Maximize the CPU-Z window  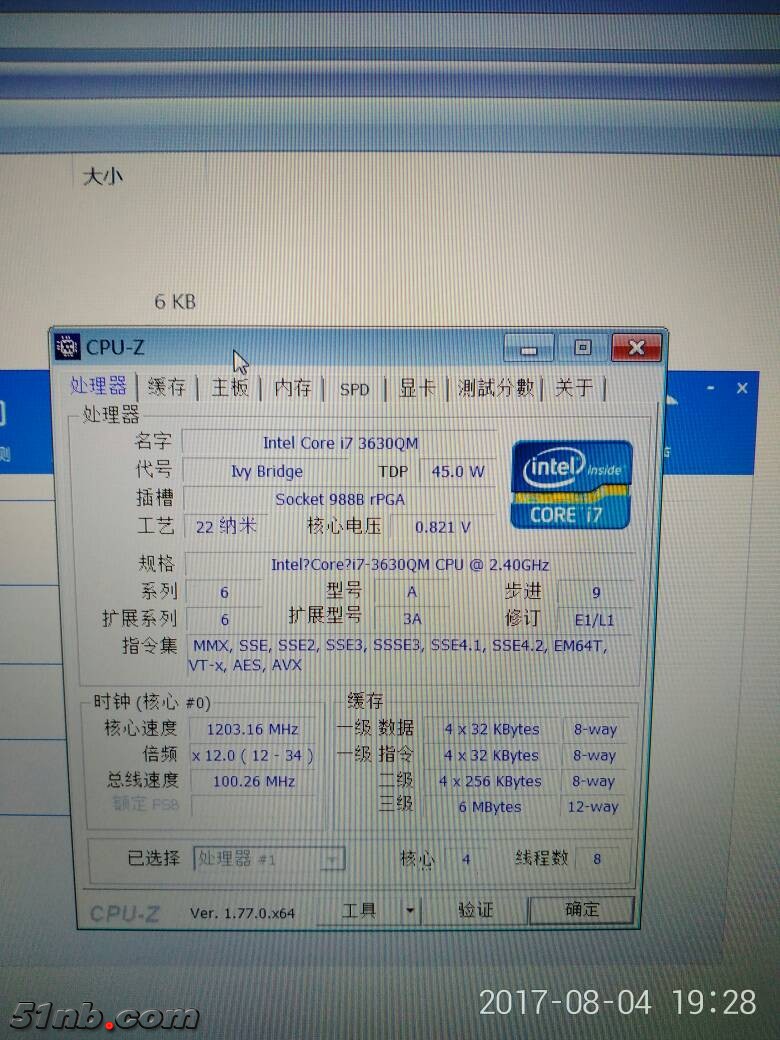pyautogui.click(x=582, y=348)
